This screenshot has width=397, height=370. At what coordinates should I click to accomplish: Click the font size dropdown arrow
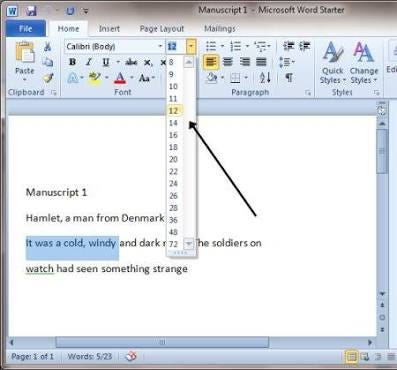[191, 46]
